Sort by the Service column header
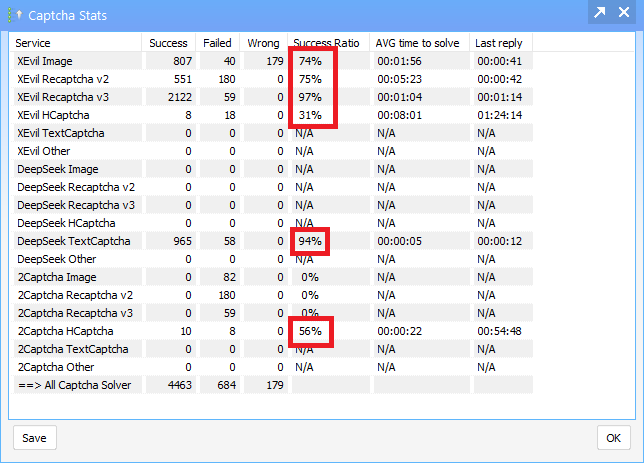644x463 pixels. (x=75, y=43)
